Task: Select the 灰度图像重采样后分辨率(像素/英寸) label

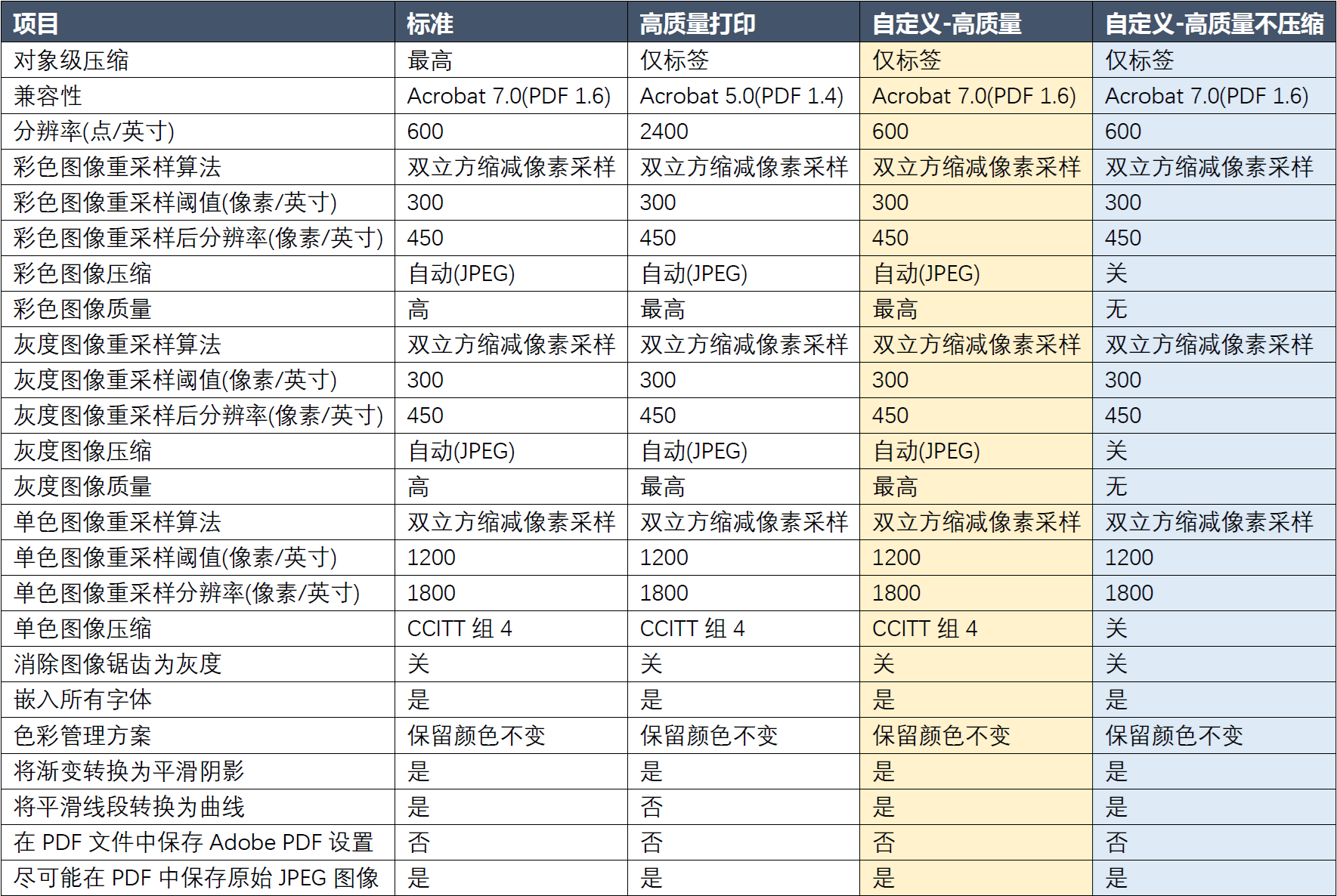Action: click(x=199, y=416)
